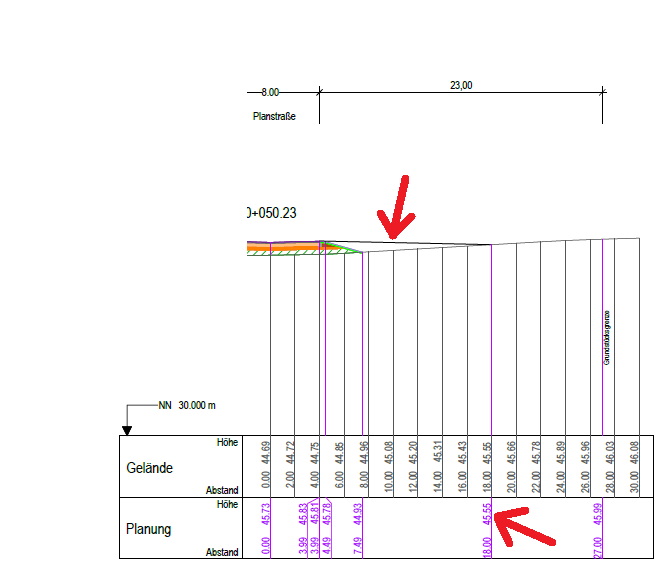
Task: Select the Gelände row label
Action: pos(150,468)
